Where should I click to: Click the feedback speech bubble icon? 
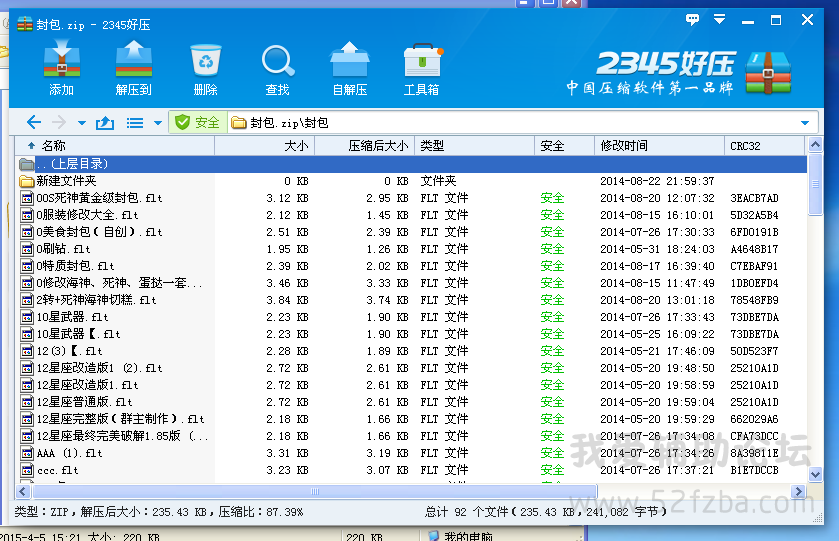coord(692,20)
